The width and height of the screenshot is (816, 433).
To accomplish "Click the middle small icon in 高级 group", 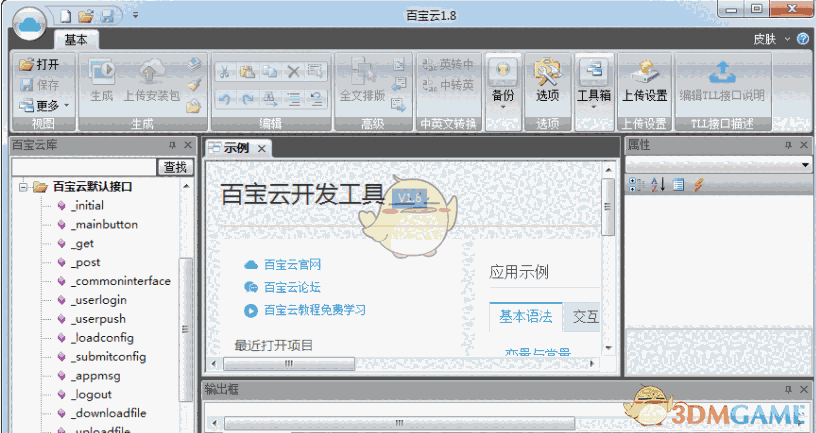I will 399,84.
